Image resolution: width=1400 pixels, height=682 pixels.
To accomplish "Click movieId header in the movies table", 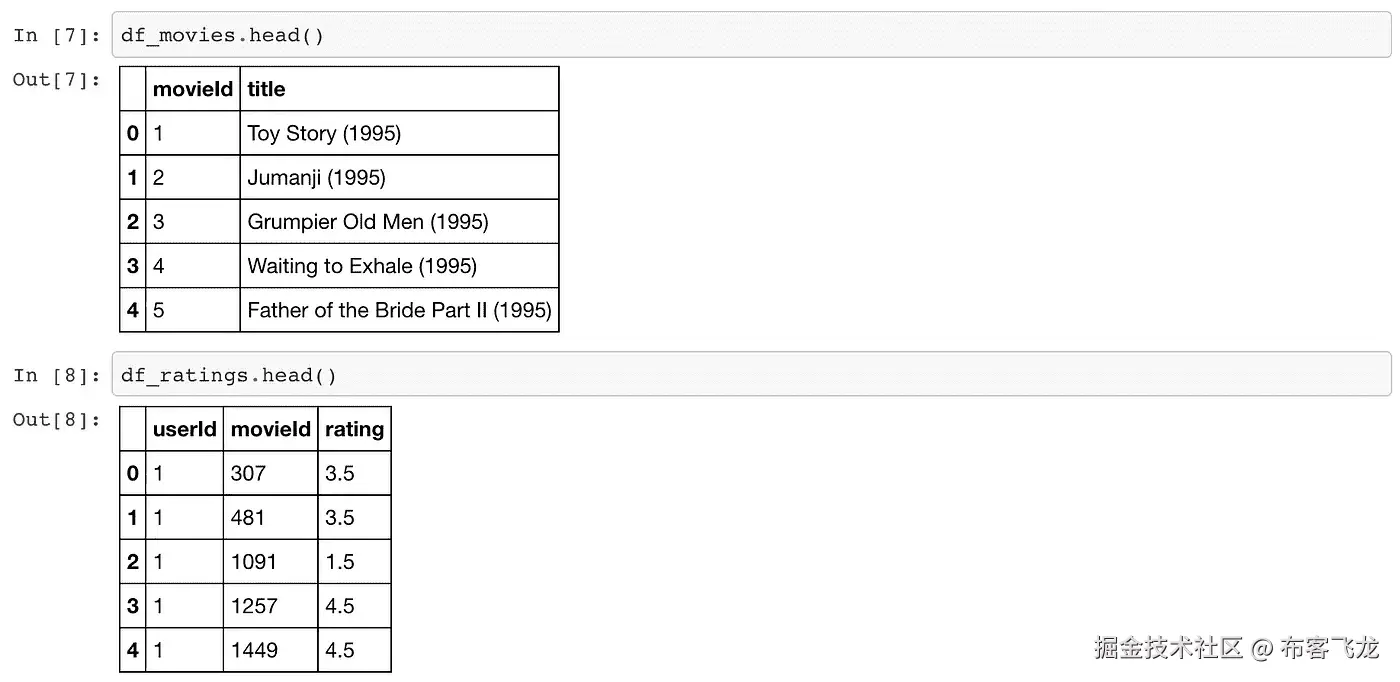I will pyautogui.click(x=193, y=89).
